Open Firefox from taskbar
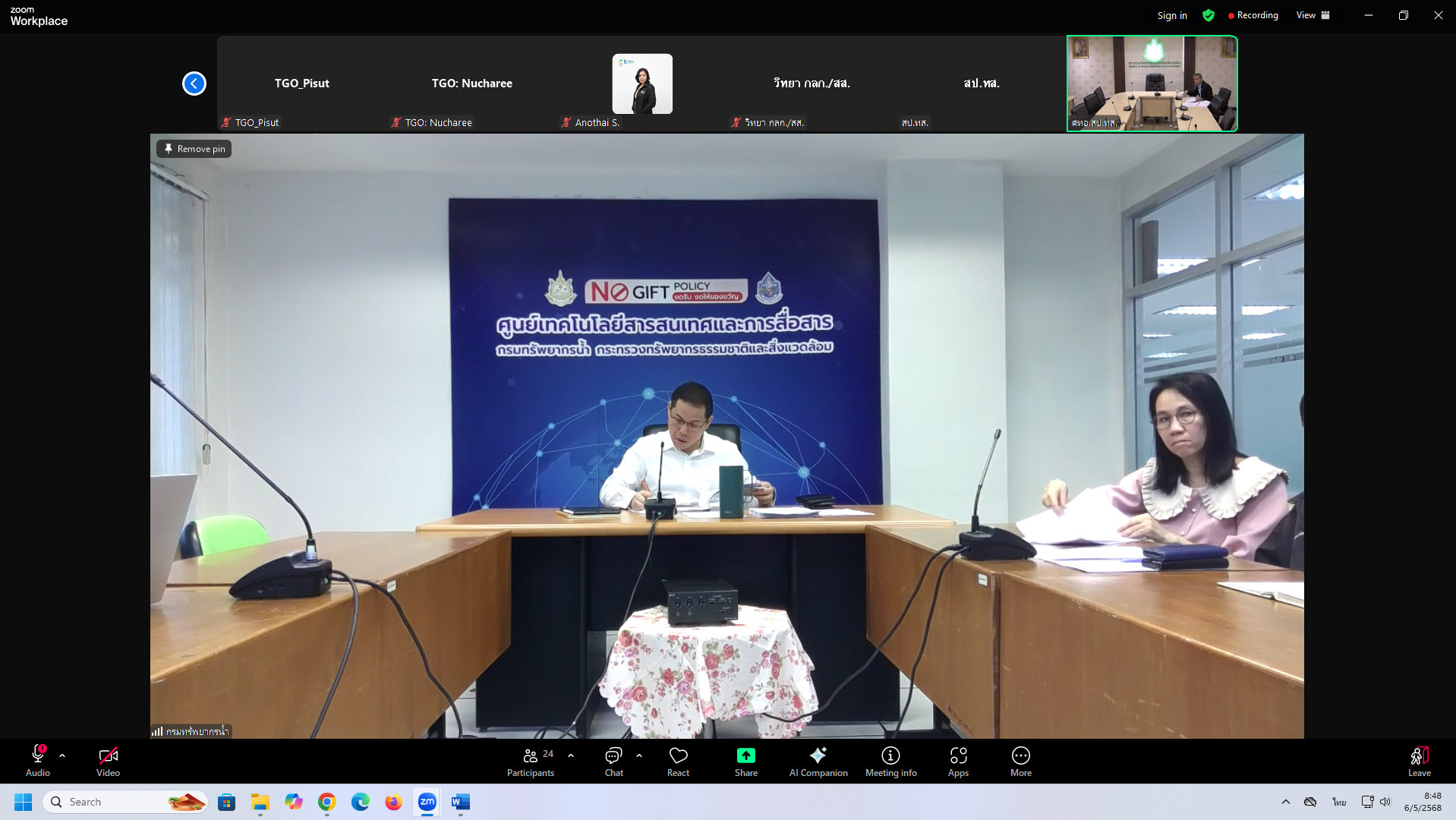 pyautogui.click(x=393, y=802)
